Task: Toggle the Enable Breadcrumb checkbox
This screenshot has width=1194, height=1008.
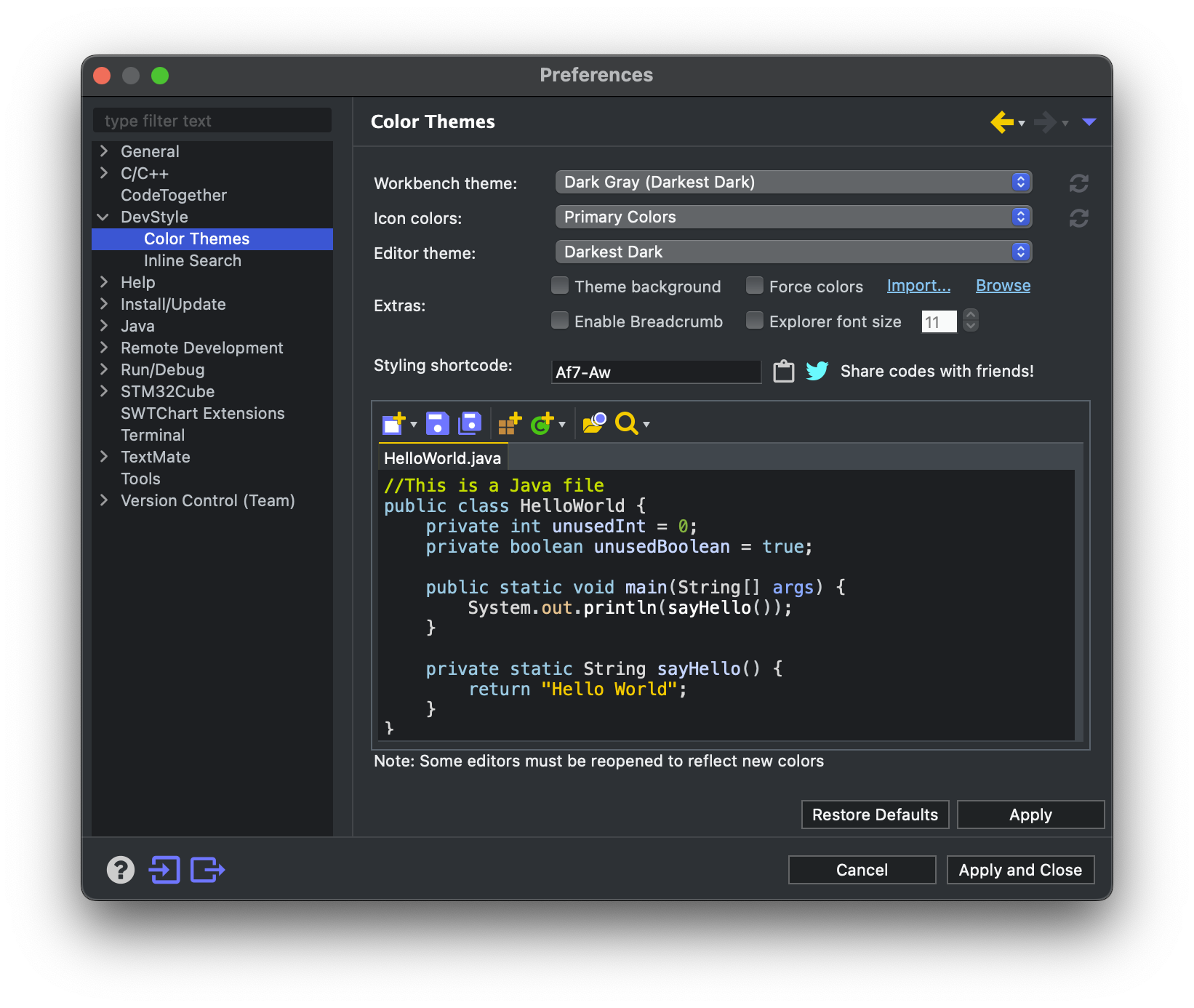Action: (560, 320)
